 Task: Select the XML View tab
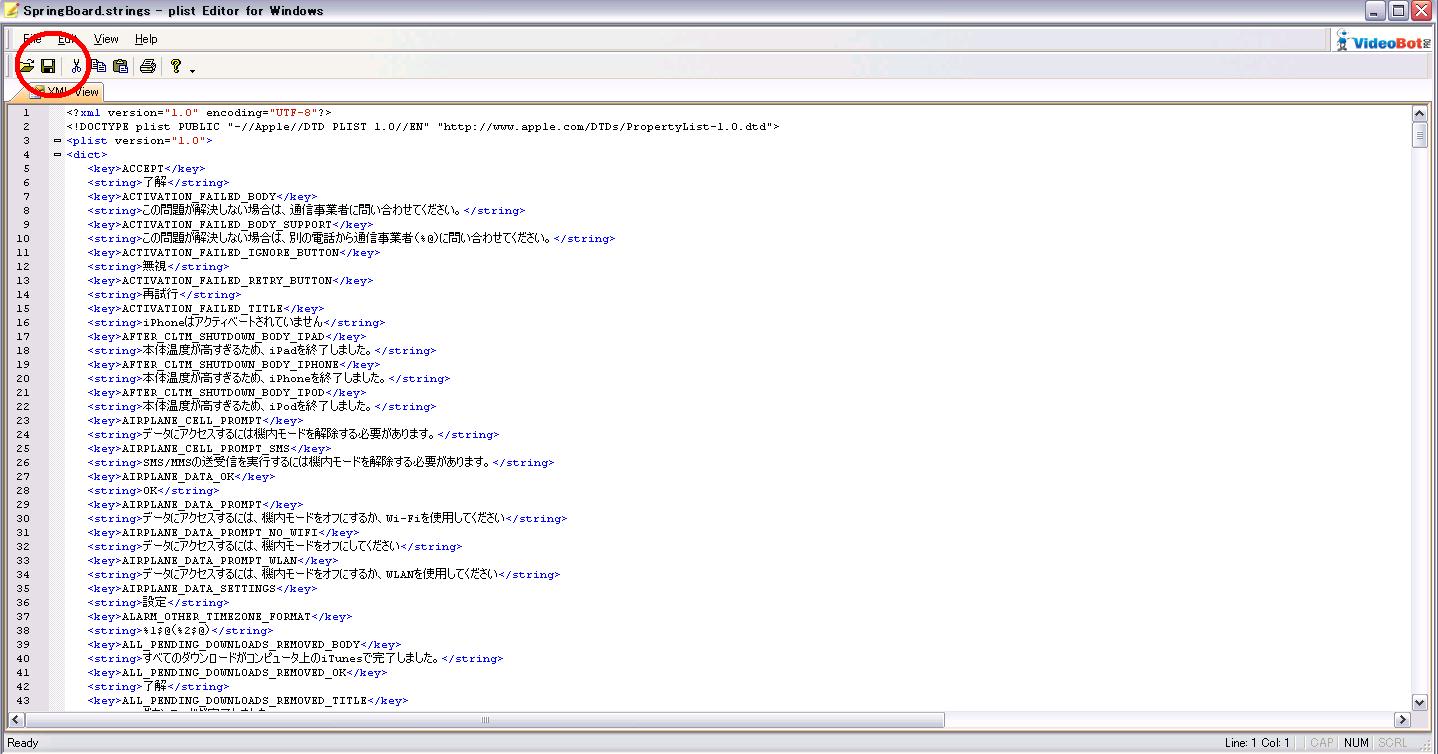(x=65, y=92)
